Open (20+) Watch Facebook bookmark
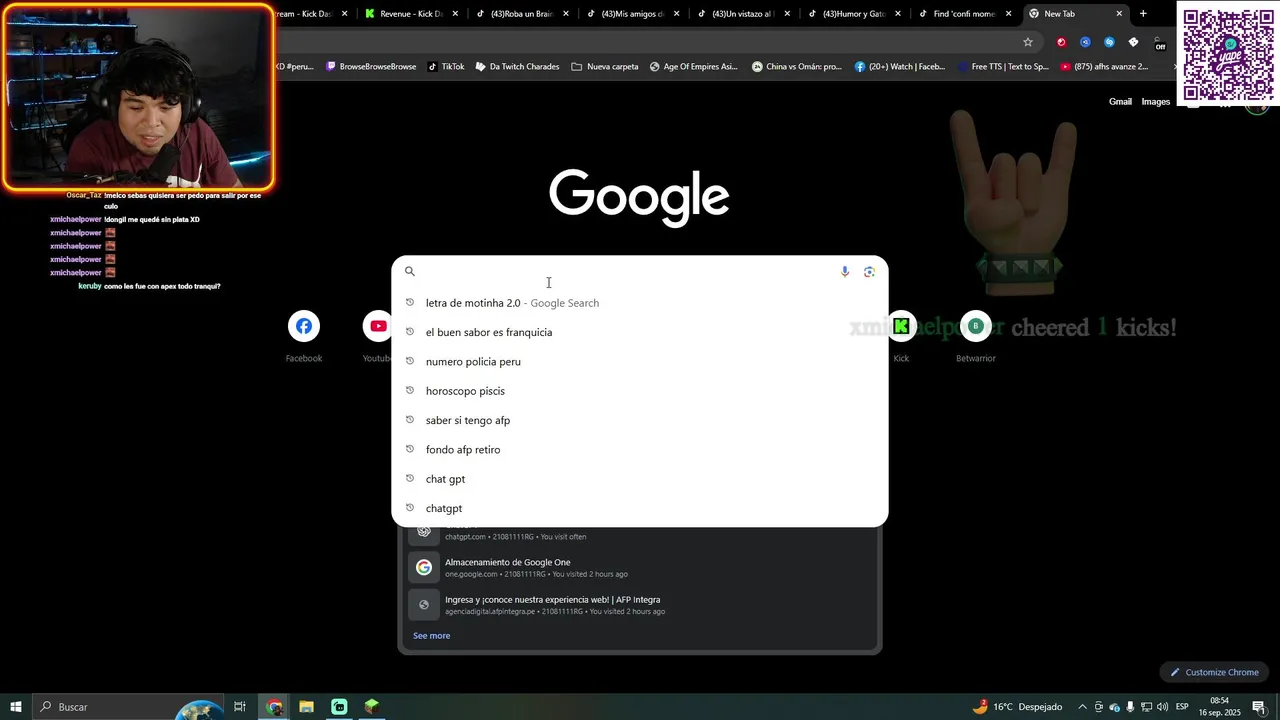 click(899, 67)
